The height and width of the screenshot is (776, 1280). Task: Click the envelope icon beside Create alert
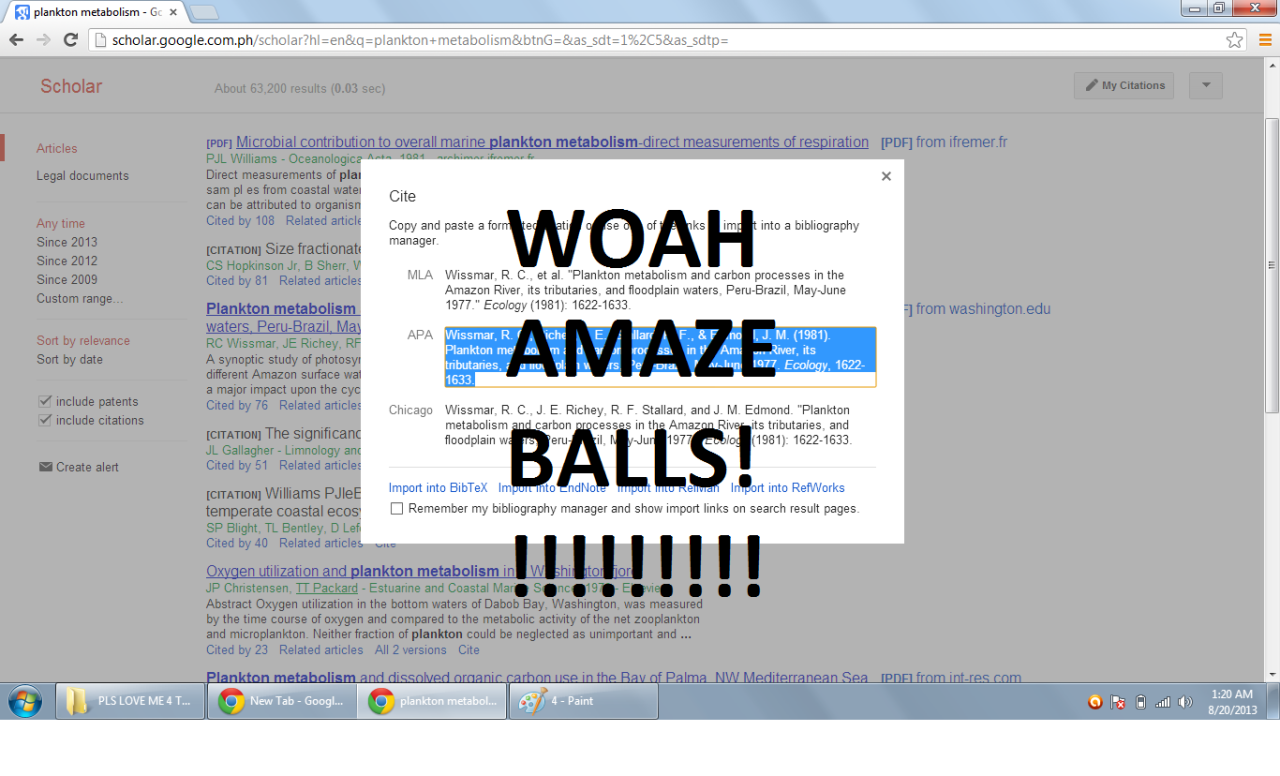pos(45,467)
